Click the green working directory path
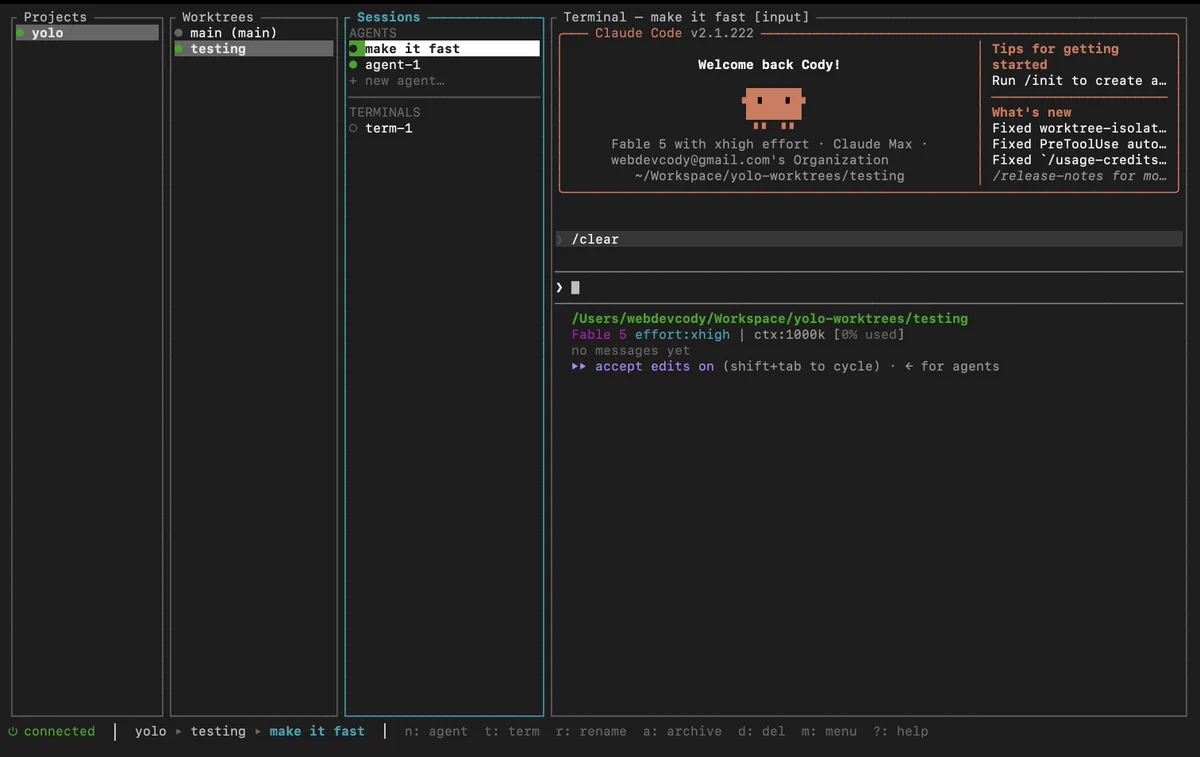 770,319
